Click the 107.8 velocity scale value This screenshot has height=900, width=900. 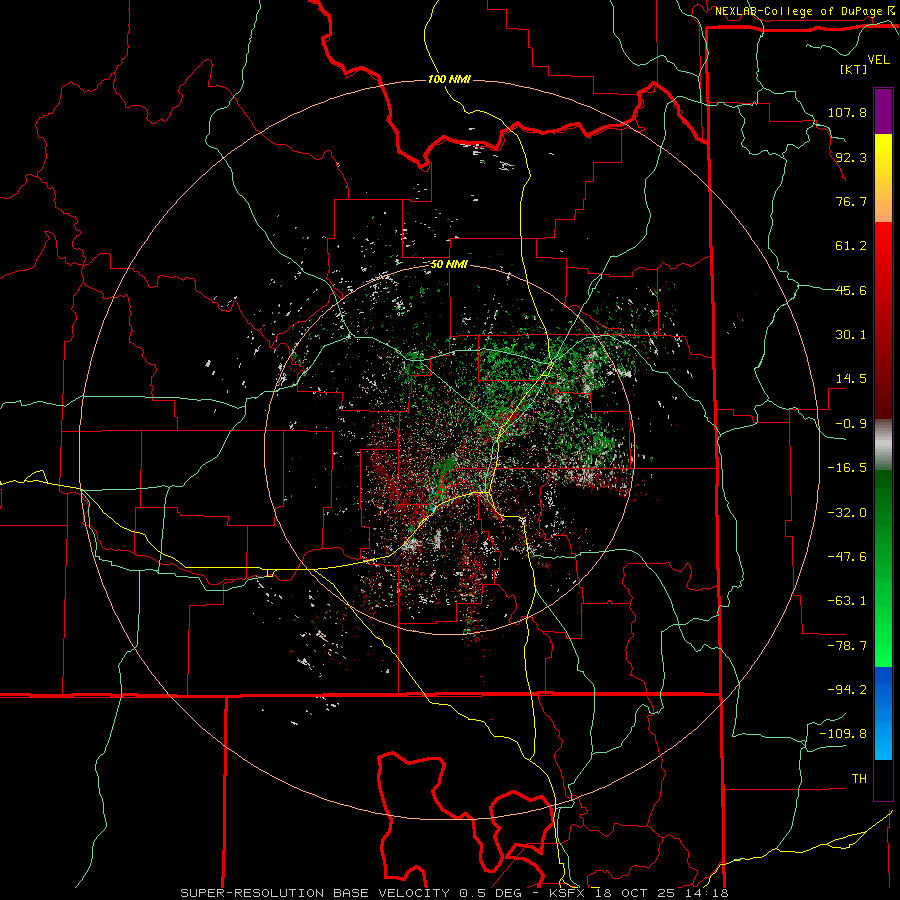tap(847, 112)
